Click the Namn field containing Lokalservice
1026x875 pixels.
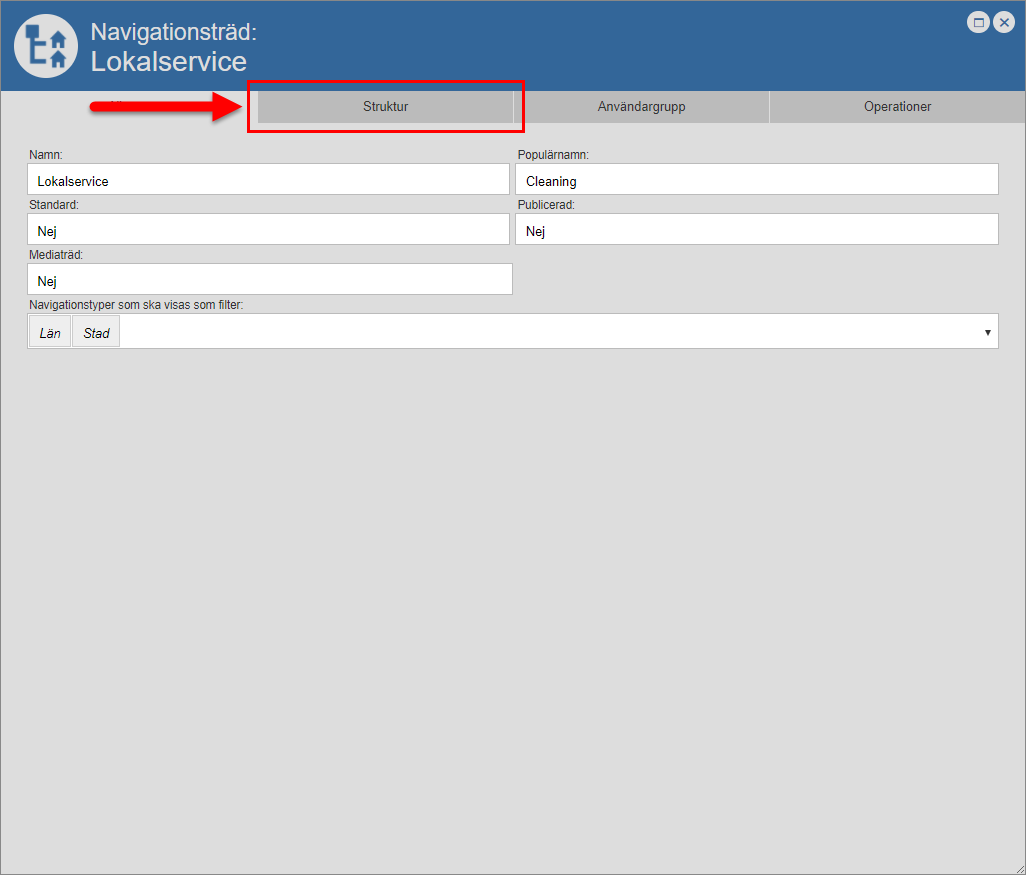pyautogui.click(x=268, y=180)
